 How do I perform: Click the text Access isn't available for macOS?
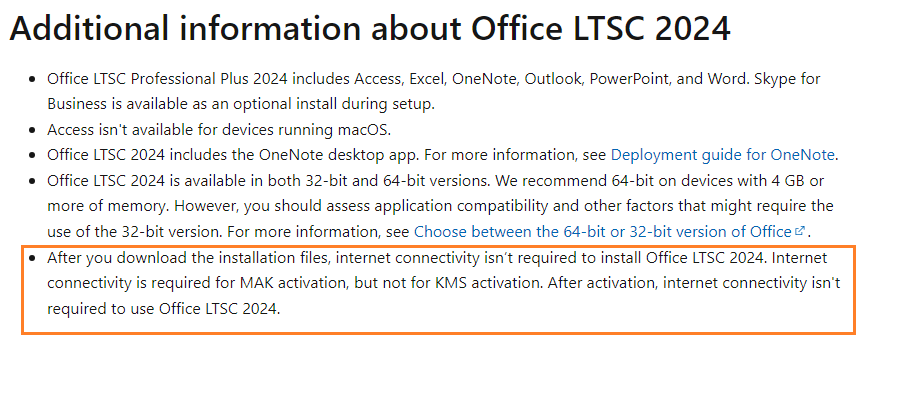coord(219,129)
